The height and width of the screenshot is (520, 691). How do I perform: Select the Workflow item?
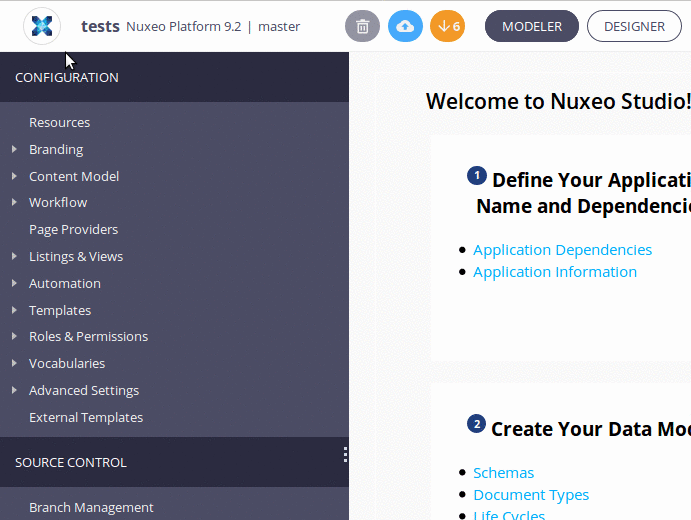point(58,202)
